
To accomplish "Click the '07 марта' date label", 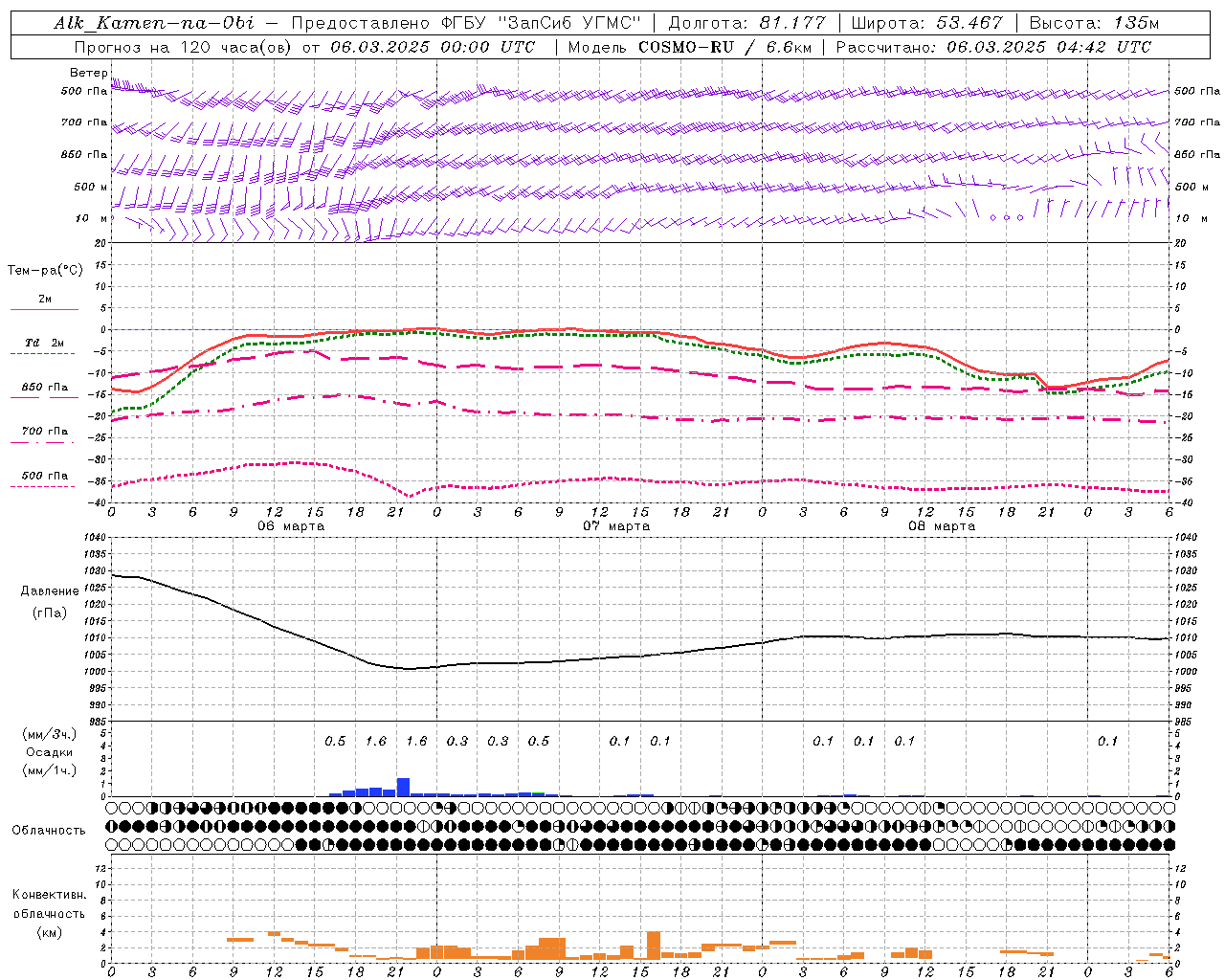I will [x=616, y=525].
